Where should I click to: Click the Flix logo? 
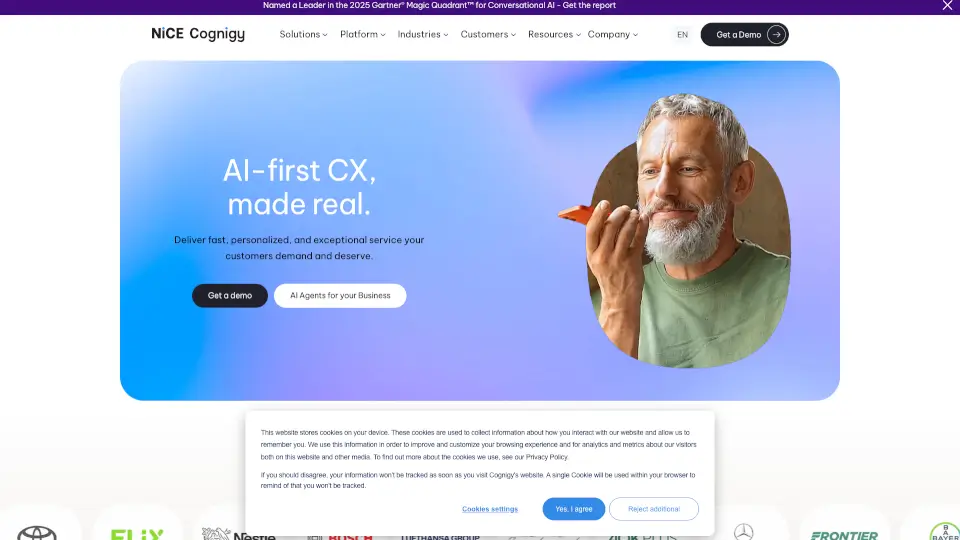[x=137, y=534]
